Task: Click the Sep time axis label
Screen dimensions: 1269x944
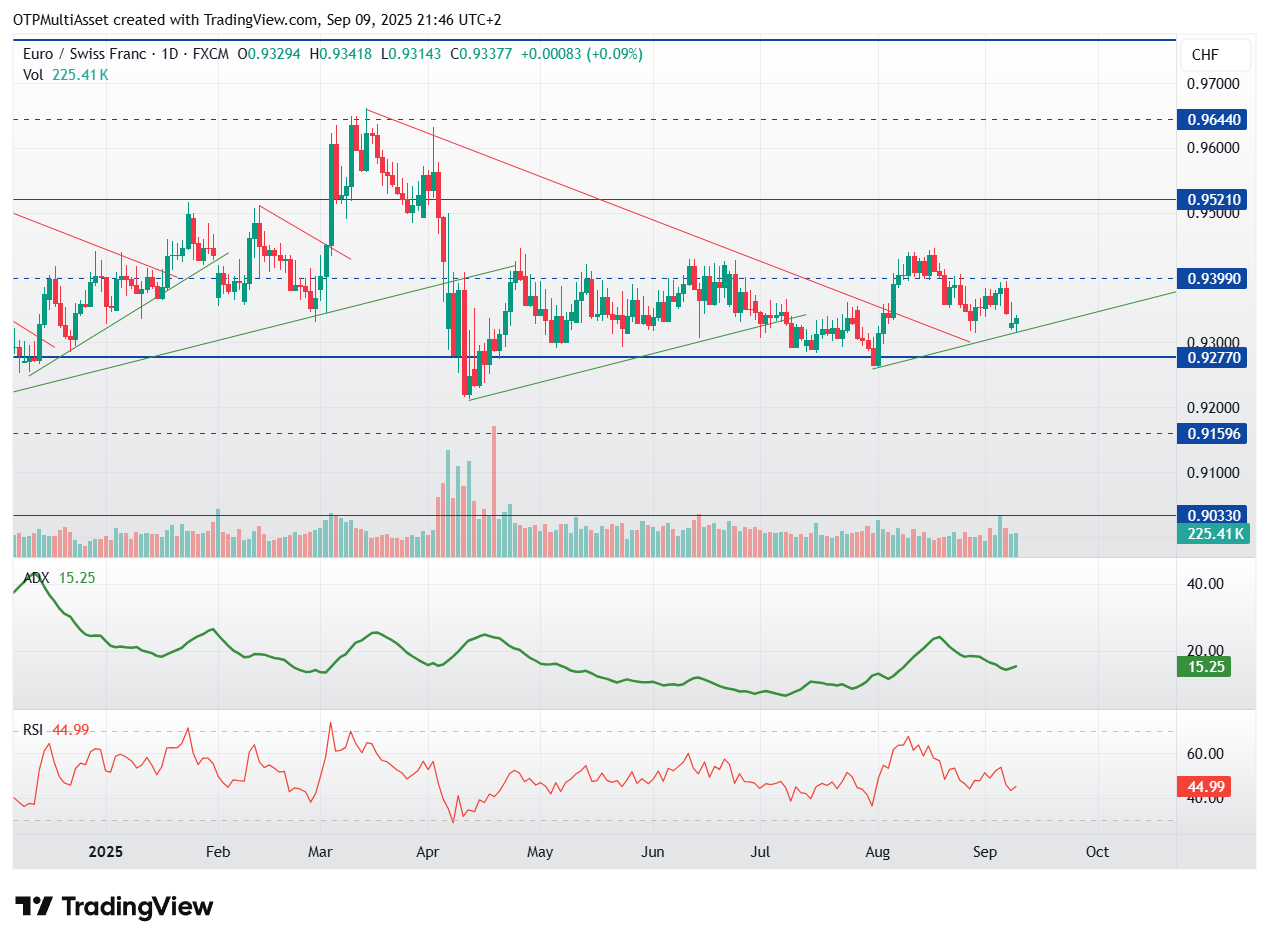Action: click(x=985, y=852)
